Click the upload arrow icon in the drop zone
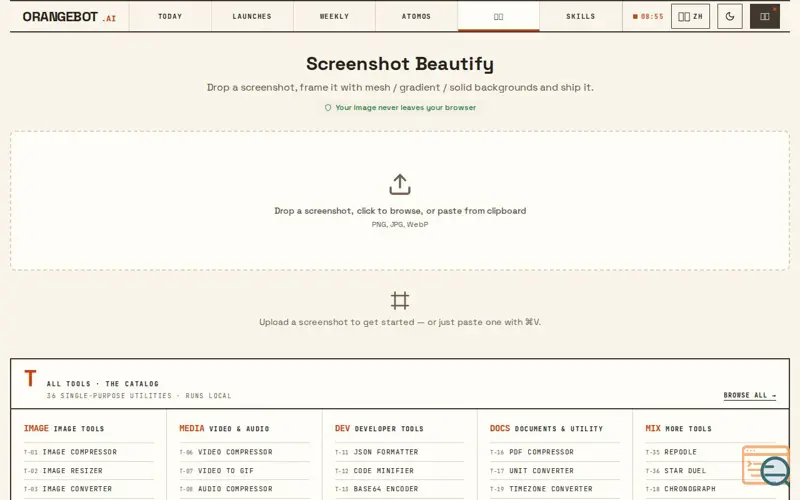The height and width of the screenshot is (500, 800). click(x=399, y=184)
